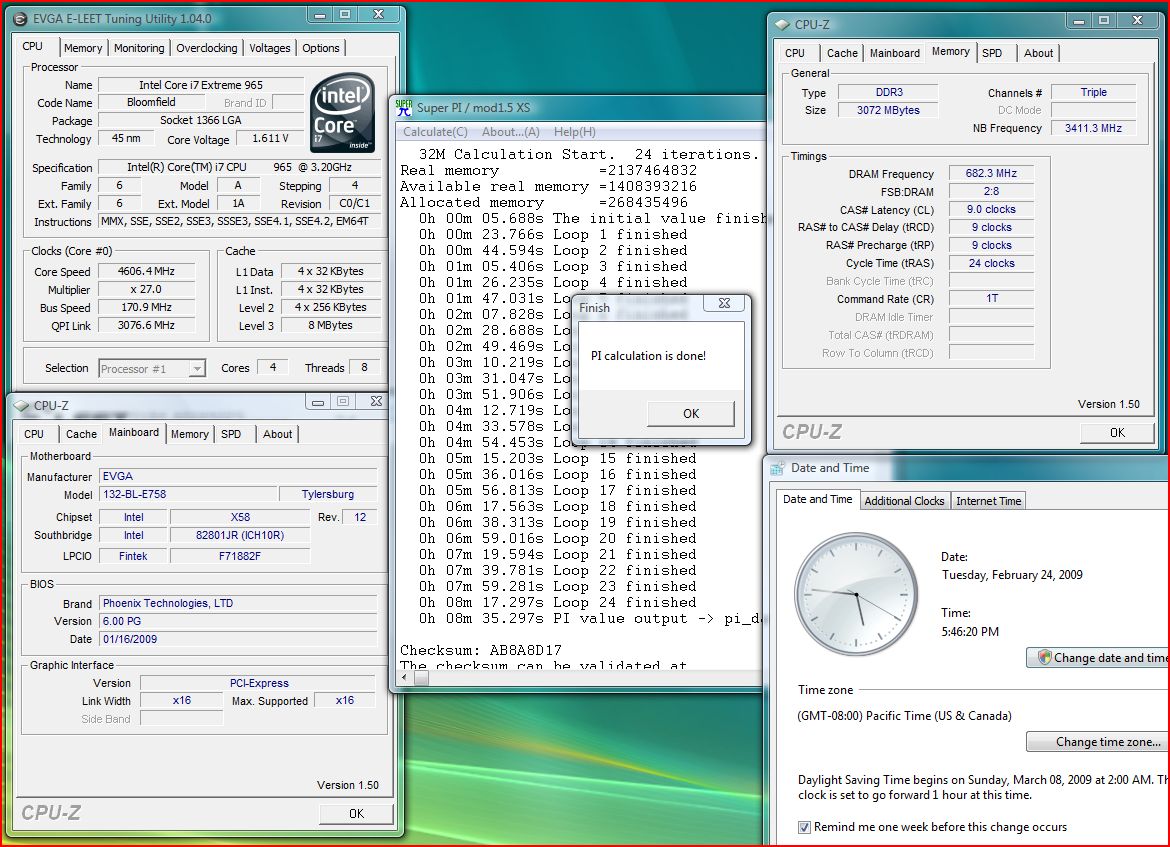The height and width of the screenshot is (847, 1170).
Task: Click the Bus Speed 170.9 MHz value
Action: [146, 307]
